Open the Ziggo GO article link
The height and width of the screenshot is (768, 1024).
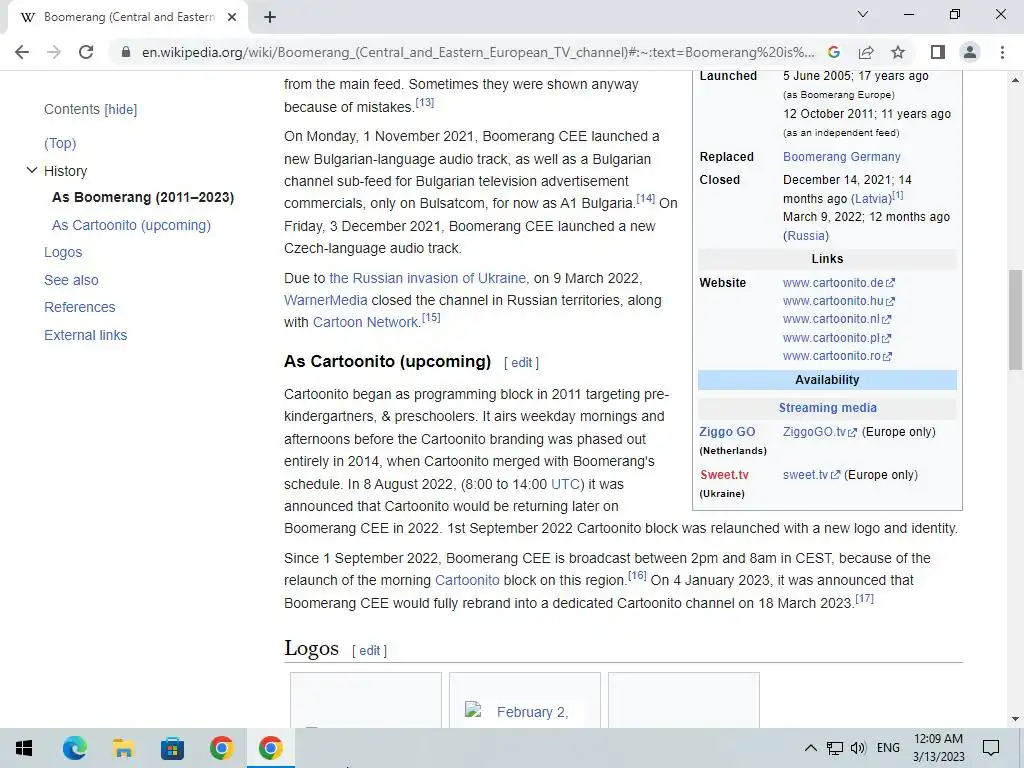click(x=727, y=432)
